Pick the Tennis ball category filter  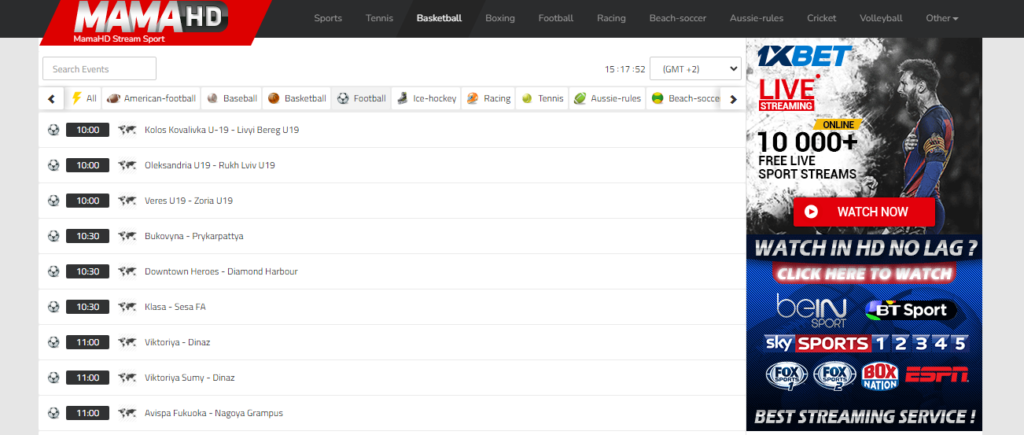click(x=541, y=99)
